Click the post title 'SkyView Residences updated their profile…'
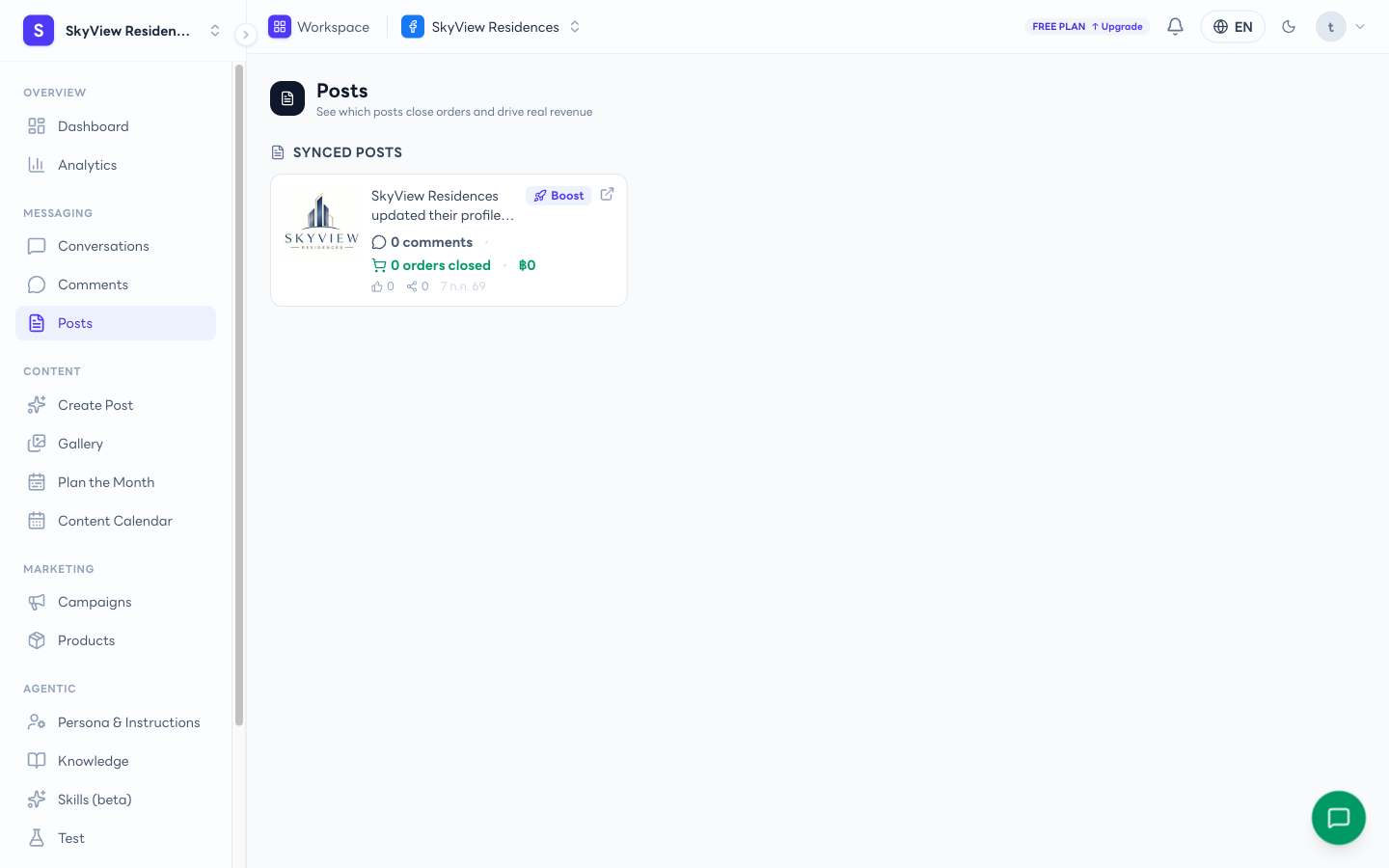Image resolution: width=1389 pixels, height=868 pixels. click(x=443, y=205)
